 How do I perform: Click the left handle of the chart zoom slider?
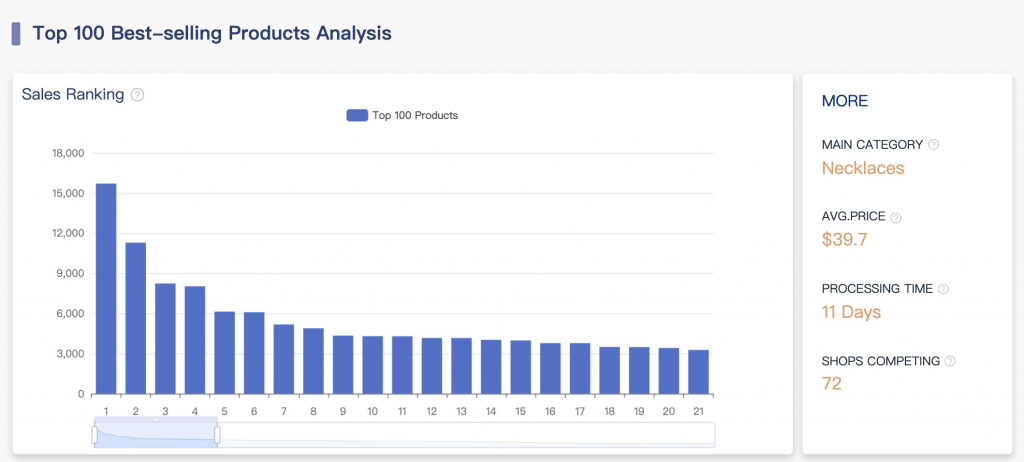click(95, 434)
